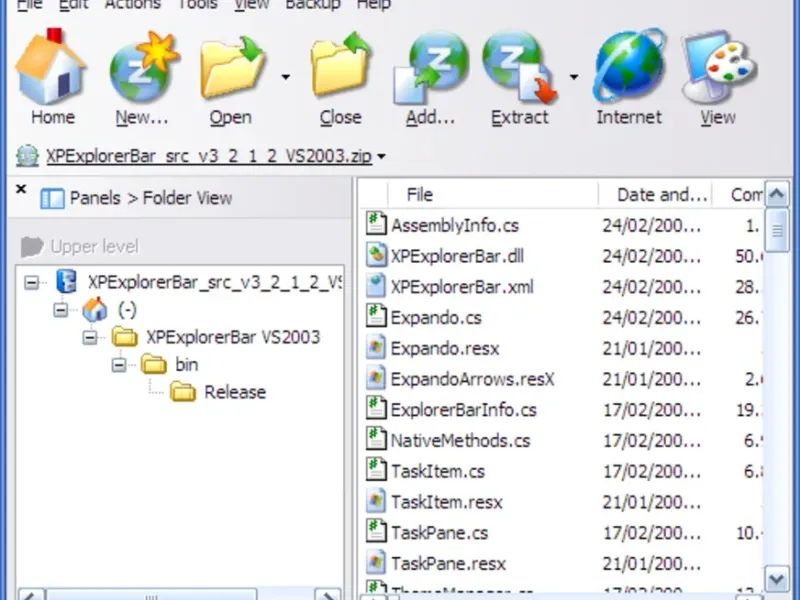Viewport: 800px width, 600px height.
Task: Collapse the (-) home tree node
Action: pyautogui.click(x=61, y=310)
